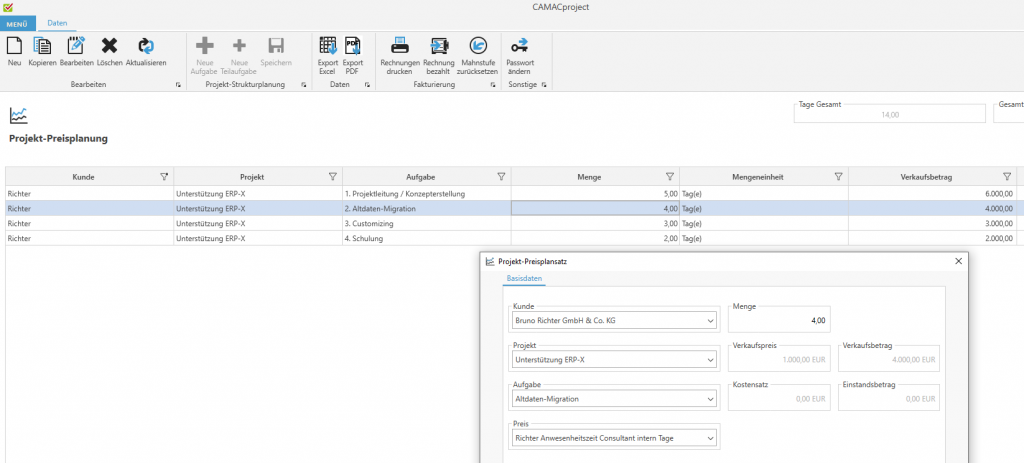Select row '3. Customizing'
Viewport: 1024px width, 463px height.
tap(511, 223)
